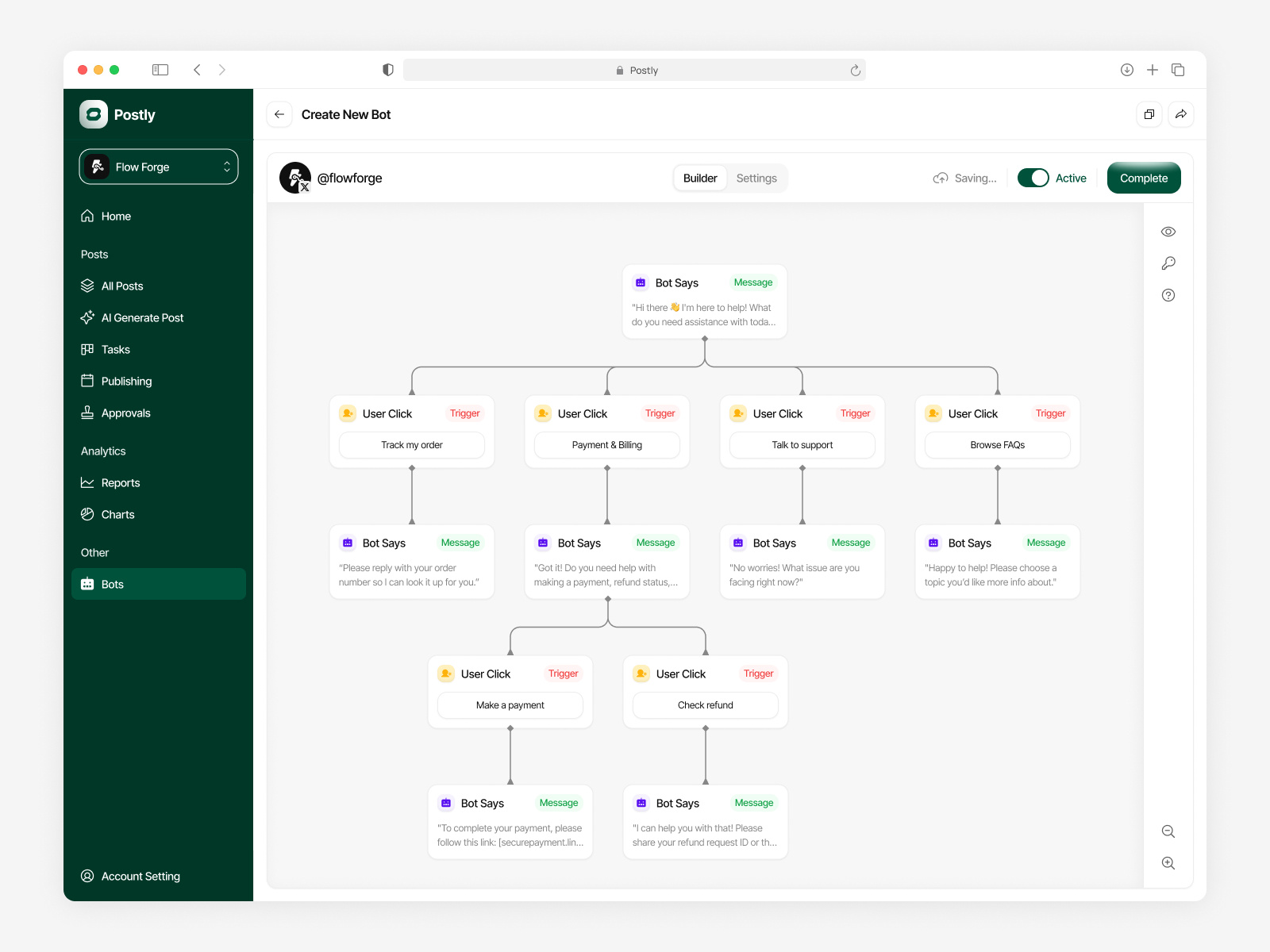The height and width of the screenshot is (952, 1270).
Task: Switch to the Settings tab
Action: pyautogui.click(x=756, y=178)
